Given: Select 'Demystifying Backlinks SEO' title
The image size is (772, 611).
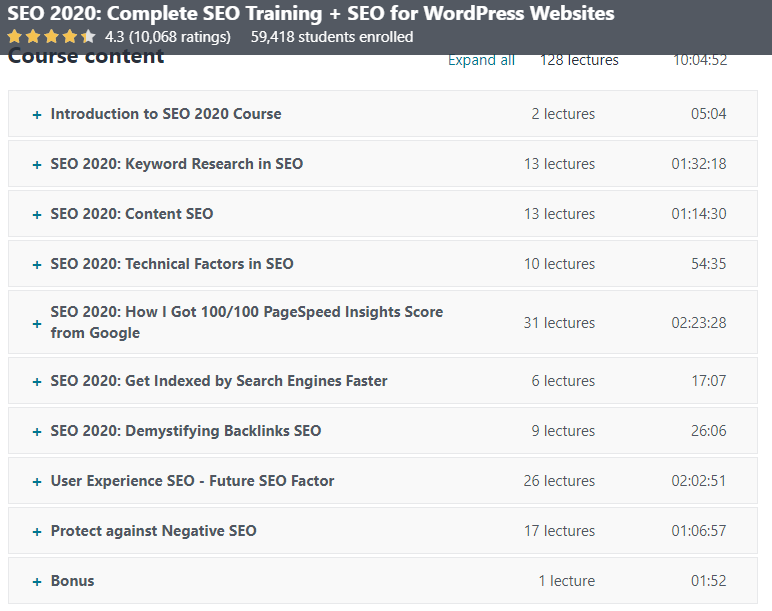Looking at the screenshot, I should click(x=186, y=431).
